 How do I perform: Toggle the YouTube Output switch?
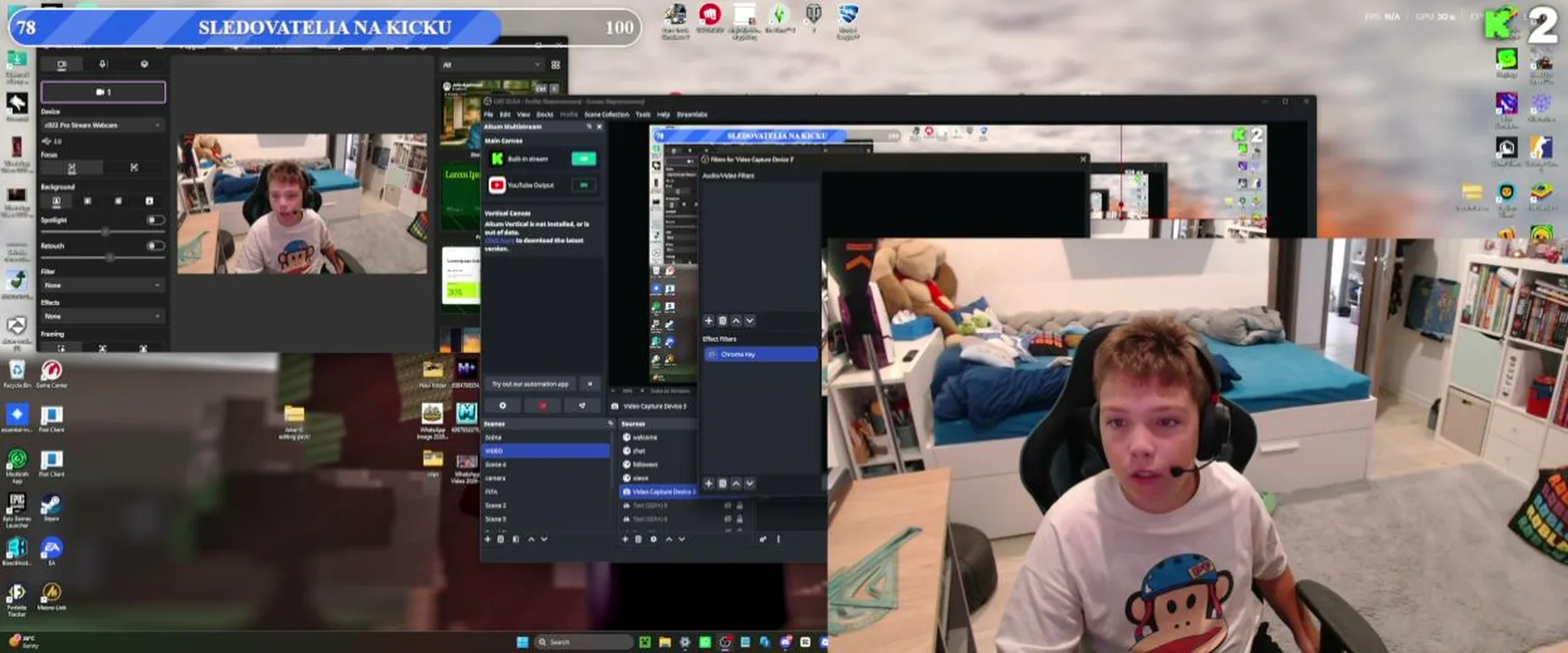583,185
